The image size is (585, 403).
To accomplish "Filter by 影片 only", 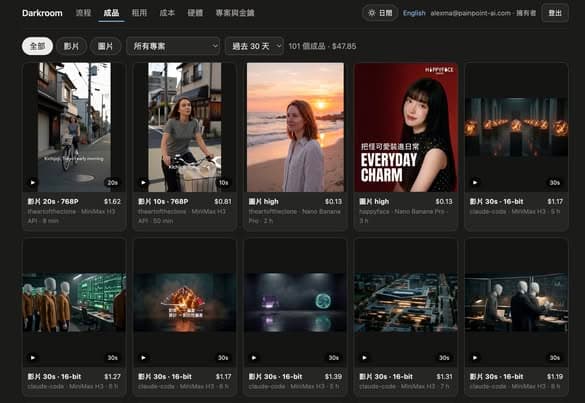I will 71,46.
